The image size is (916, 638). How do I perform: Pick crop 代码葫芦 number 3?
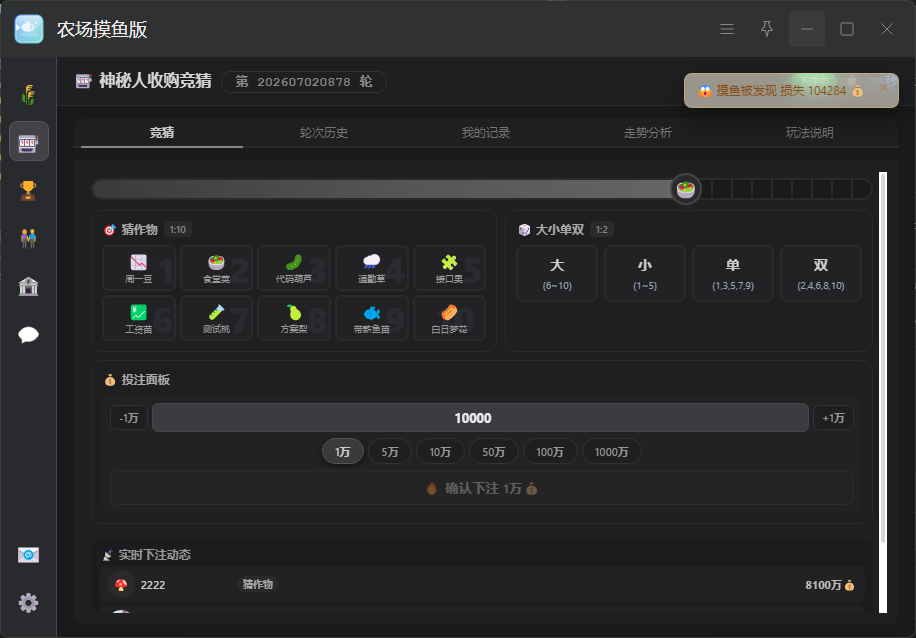294,268
